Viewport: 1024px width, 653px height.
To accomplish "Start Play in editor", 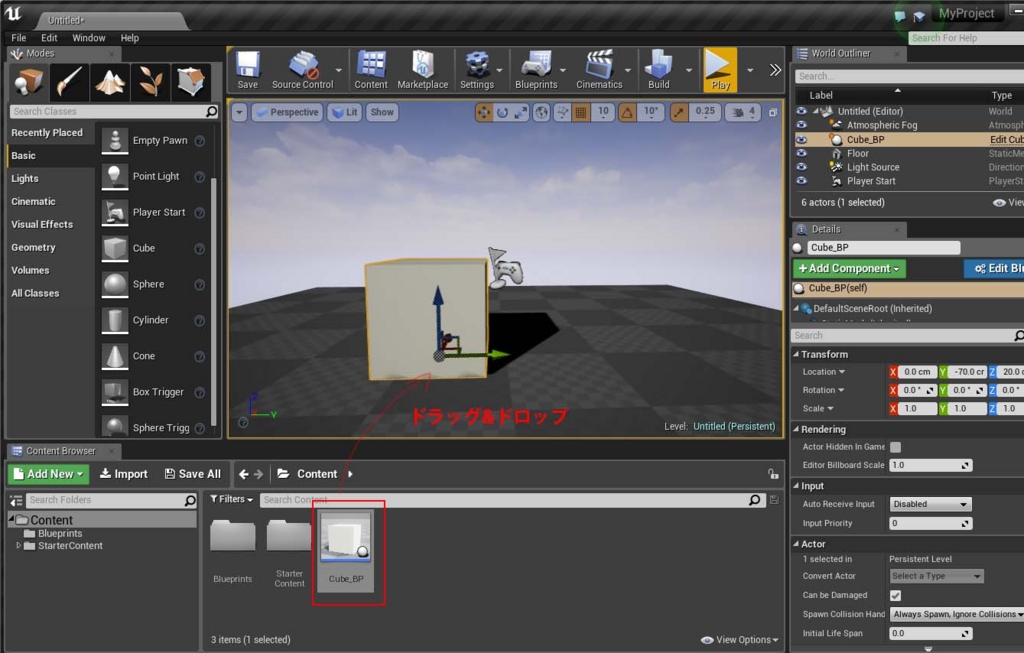I will (x=720, y=70).
